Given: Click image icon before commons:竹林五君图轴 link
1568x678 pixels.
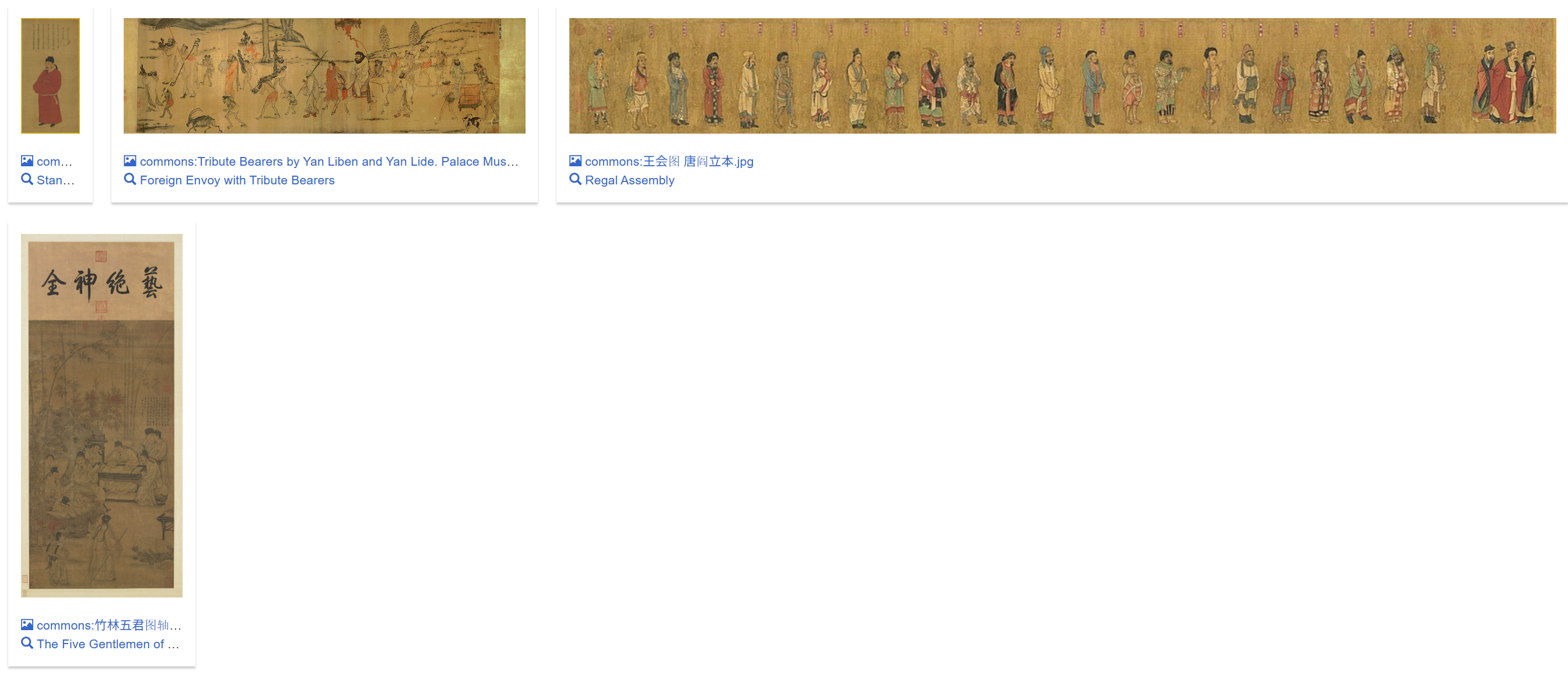Looking at the screenshot, I should (27, 624).
